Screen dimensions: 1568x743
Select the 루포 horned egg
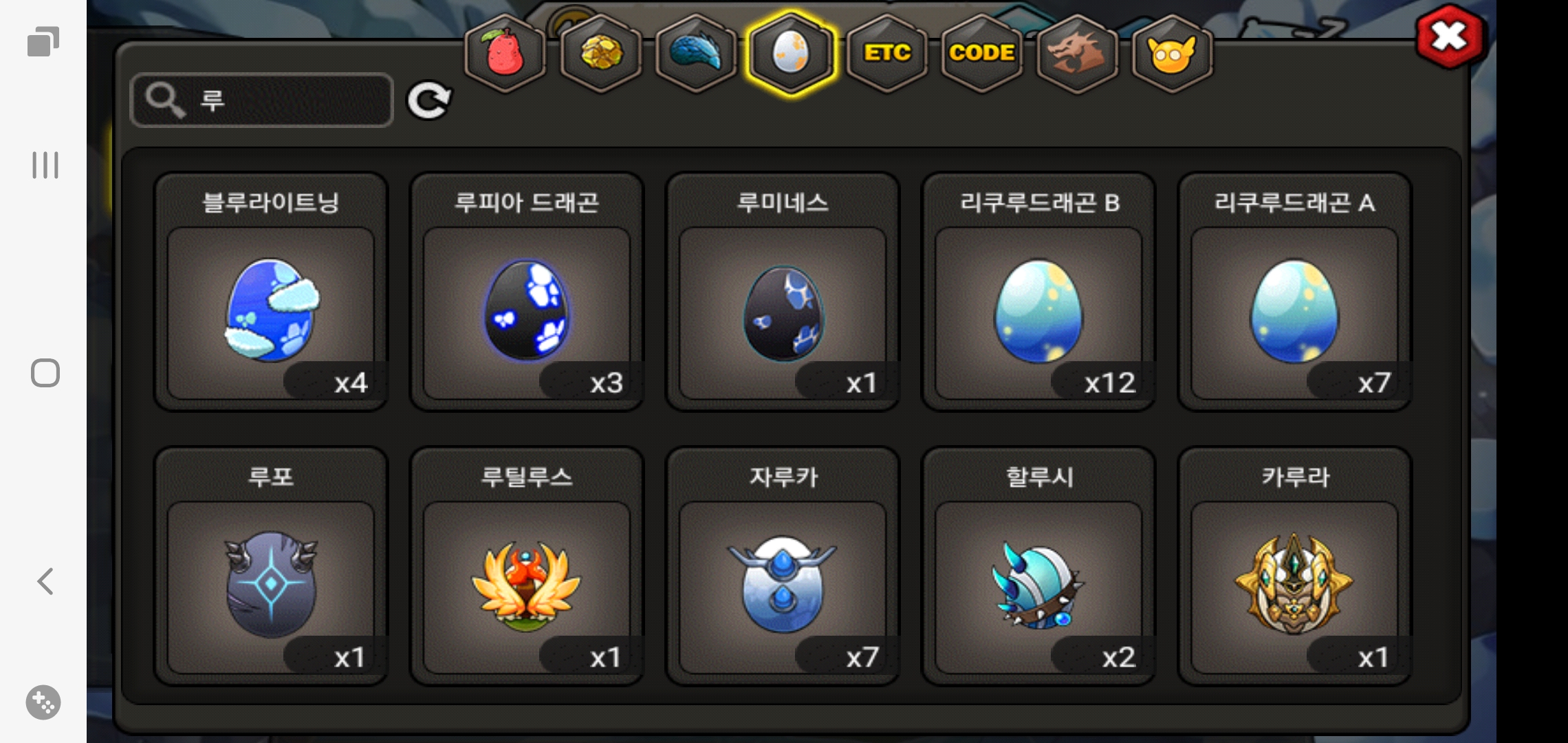click(x=271, y=566)
